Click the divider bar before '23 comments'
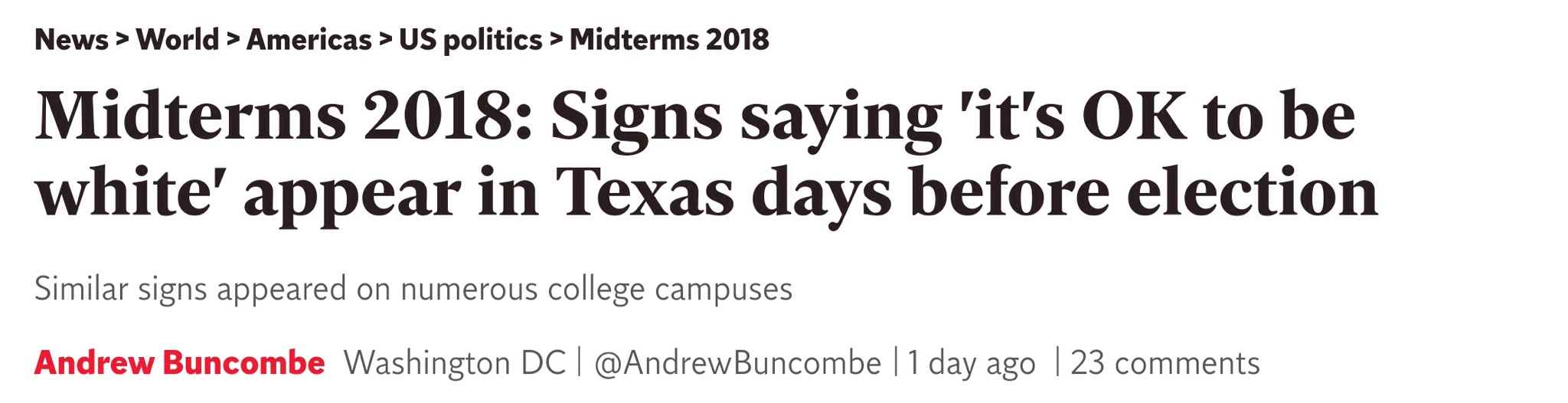1568x403 pixels. [1057, 362]
